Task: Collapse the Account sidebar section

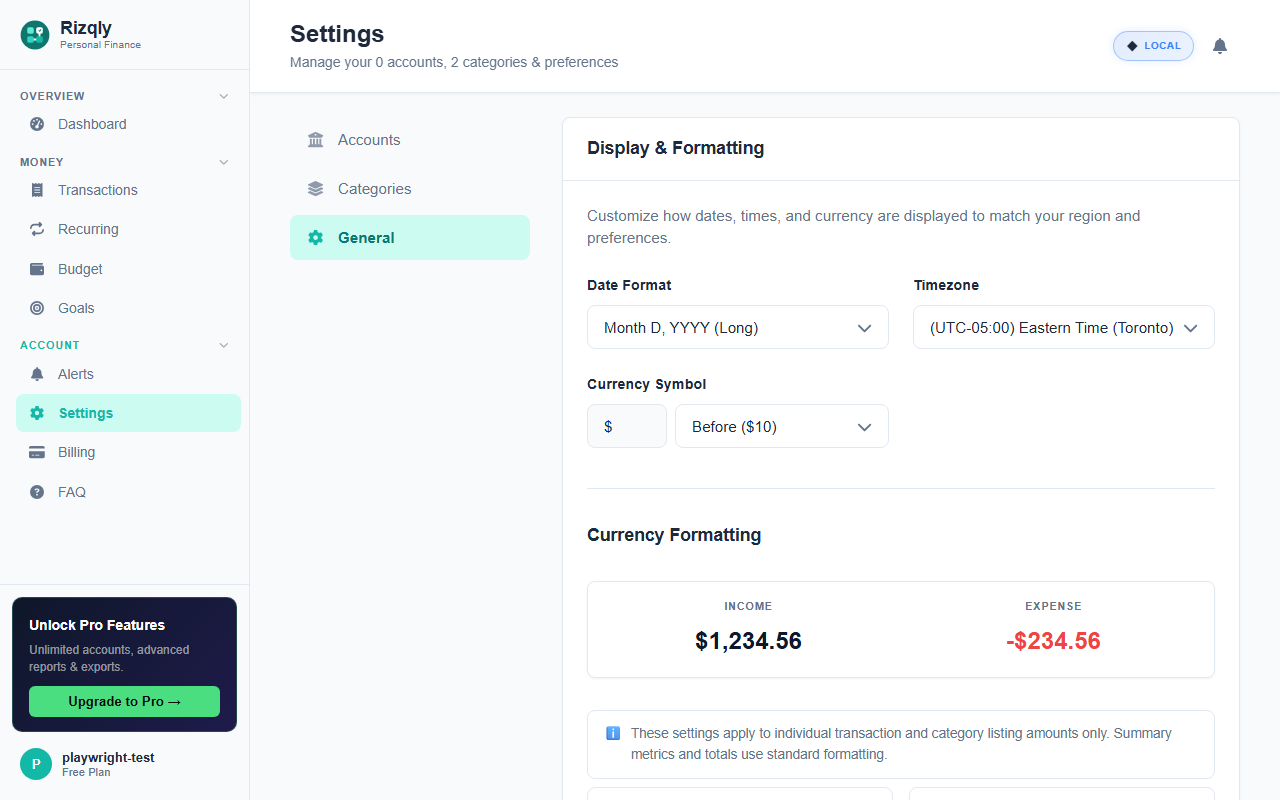Action: 224,345
